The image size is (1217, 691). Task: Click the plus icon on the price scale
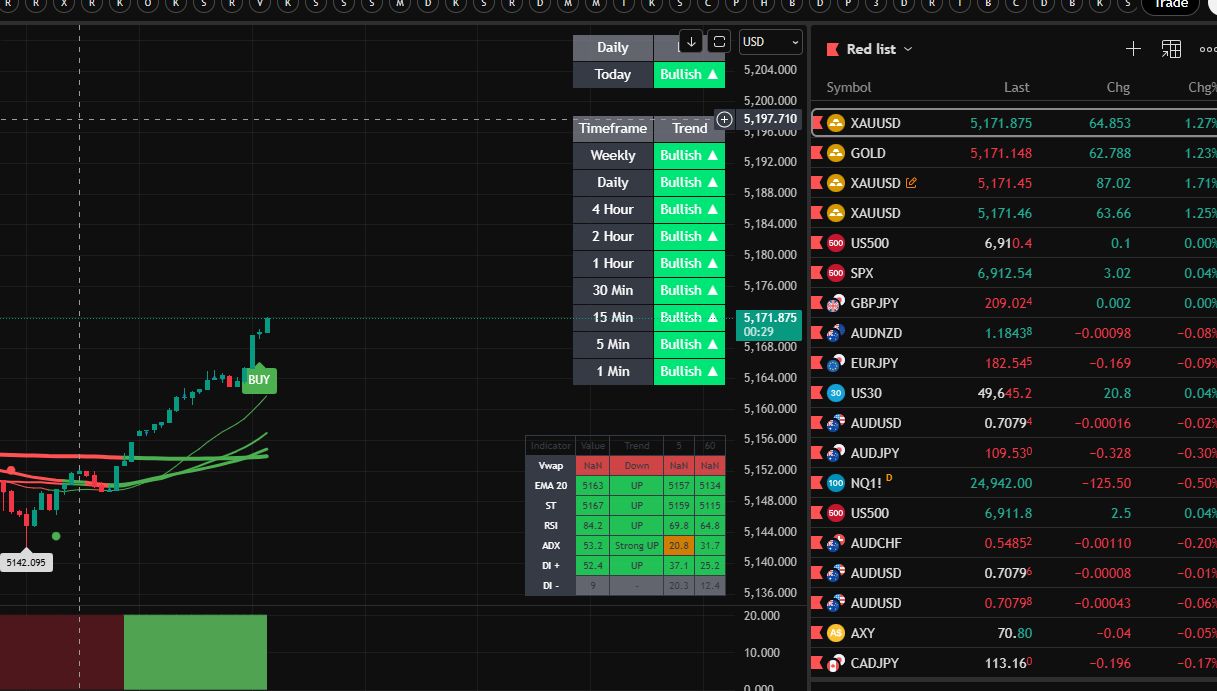click(725, 119)
